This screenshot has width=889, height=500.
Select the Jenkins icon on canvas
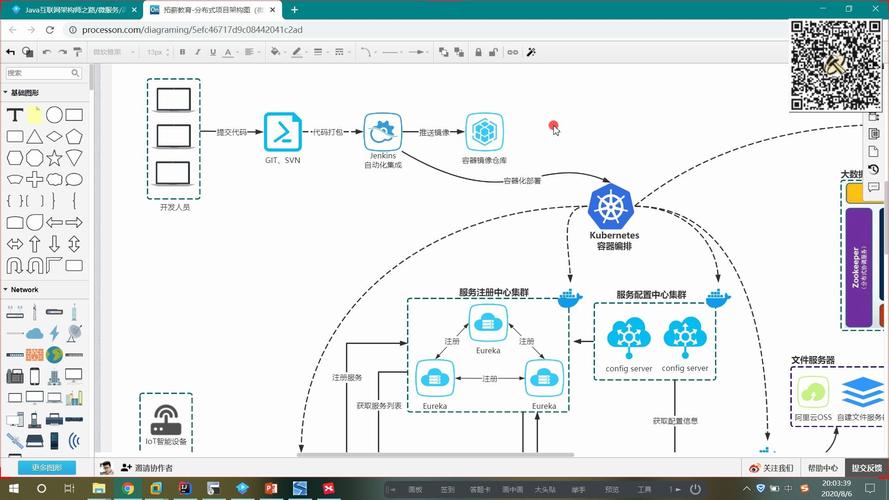383,132
